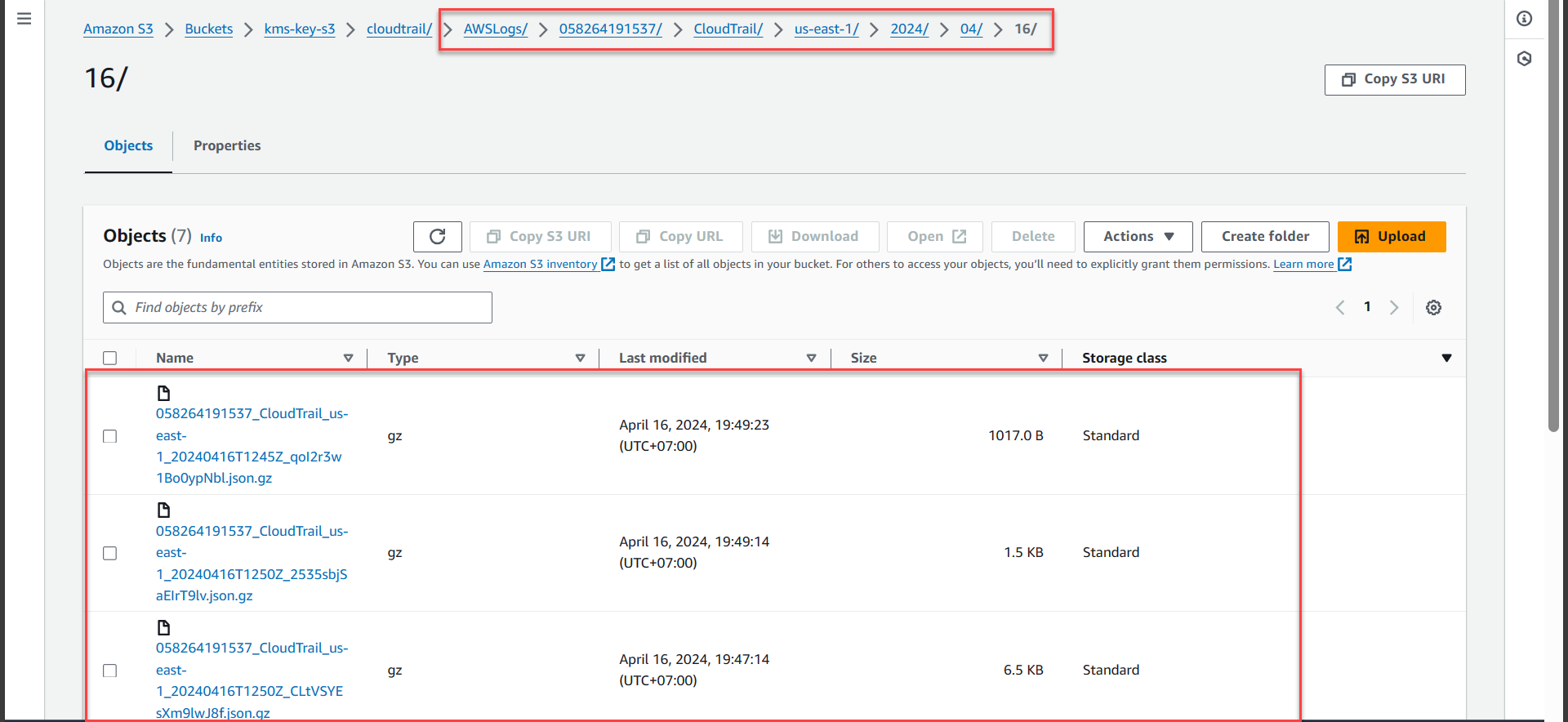The height and width of the screenshot is (722, 1568).
Task: Click the hexagon shield icon in right sidebar
Action: [1524, 59]
